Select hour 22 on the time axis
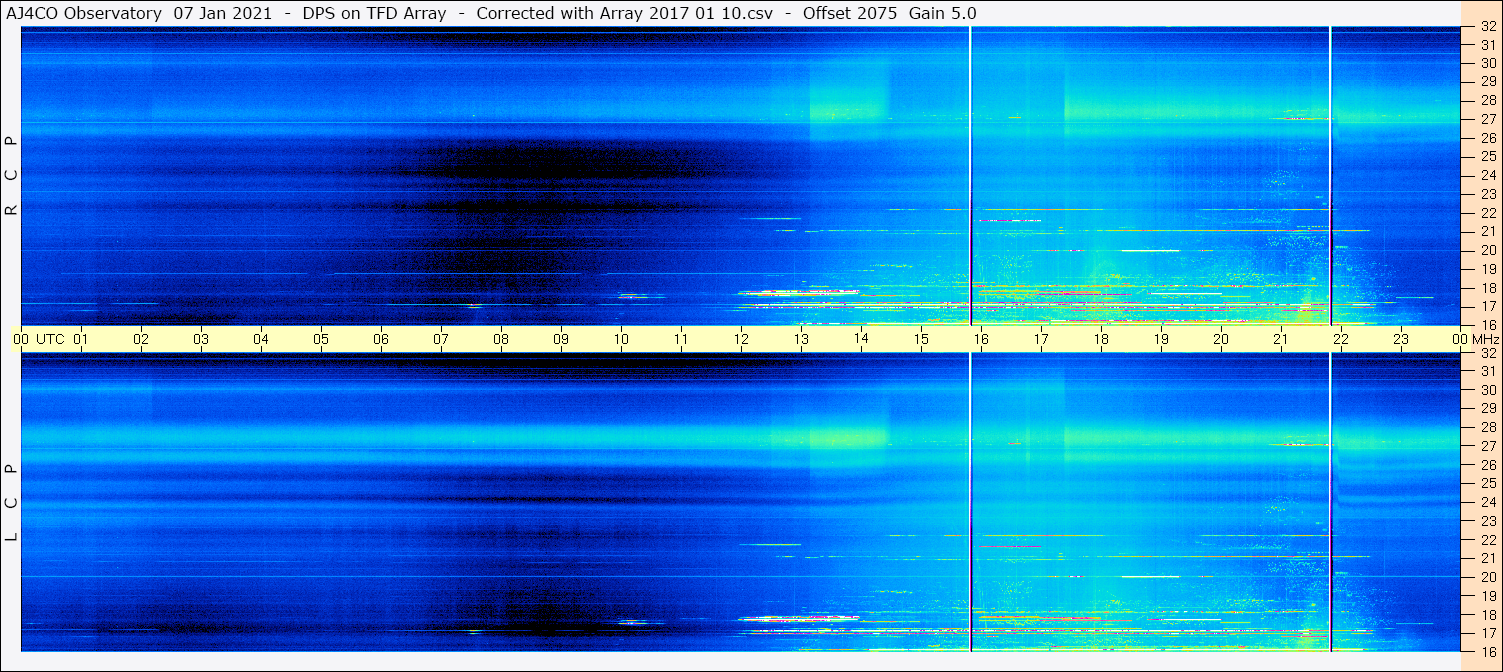Image resolution: width=1503 pixels, height=672 pixels. [x=1341, y=339]
